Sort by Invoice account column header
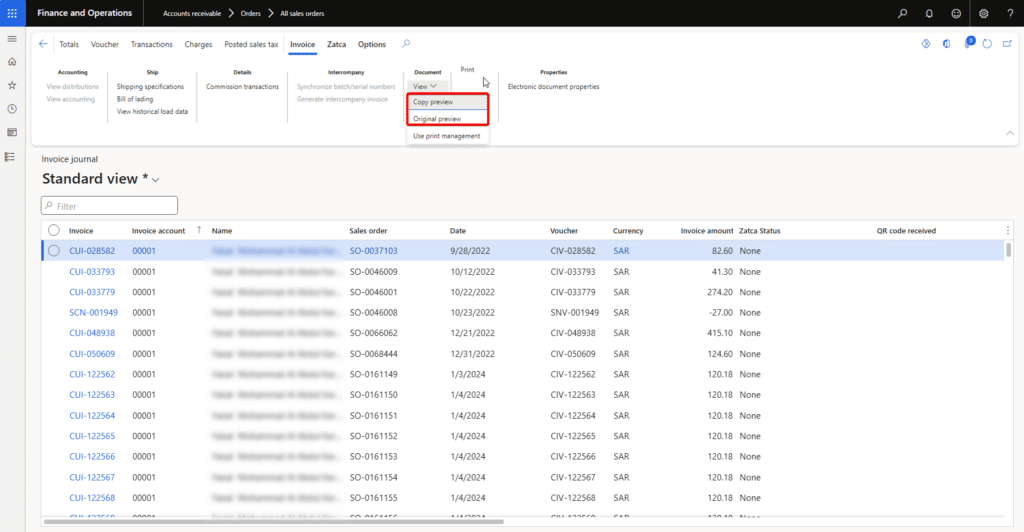The width and height of the screenshot is (1024, 532). 159,230
